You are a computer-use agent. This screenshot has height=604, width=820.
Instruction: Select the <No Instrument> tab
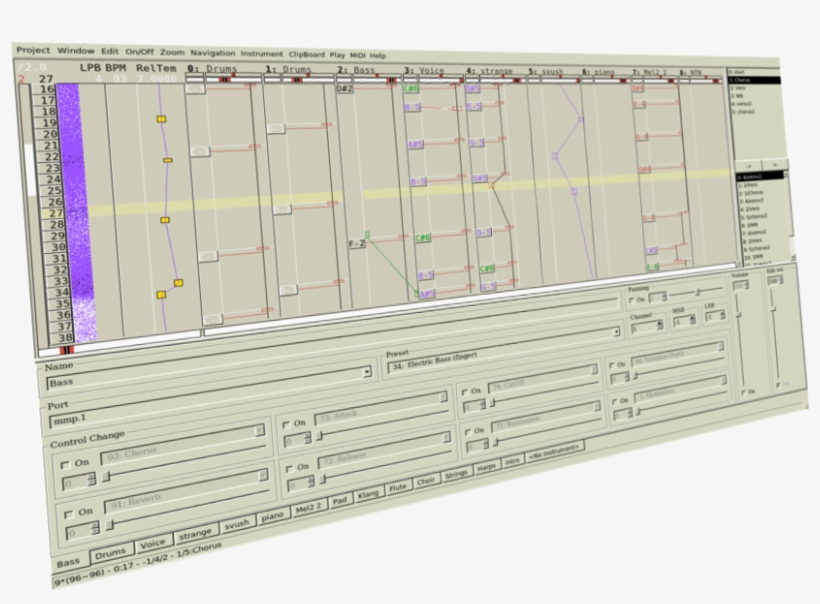tap(554, 452)
